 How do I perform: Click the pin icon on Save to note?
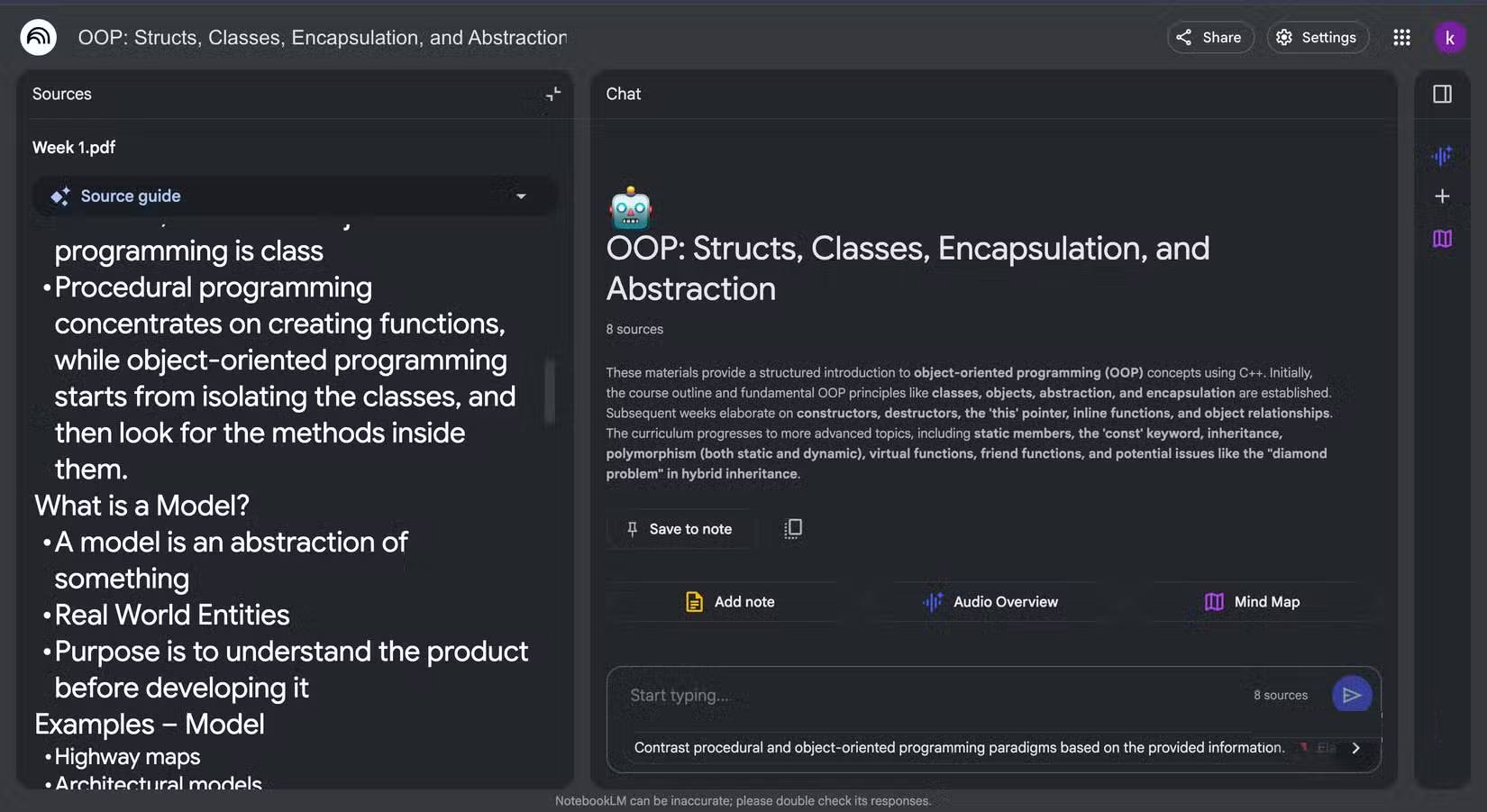coord(632,529)
